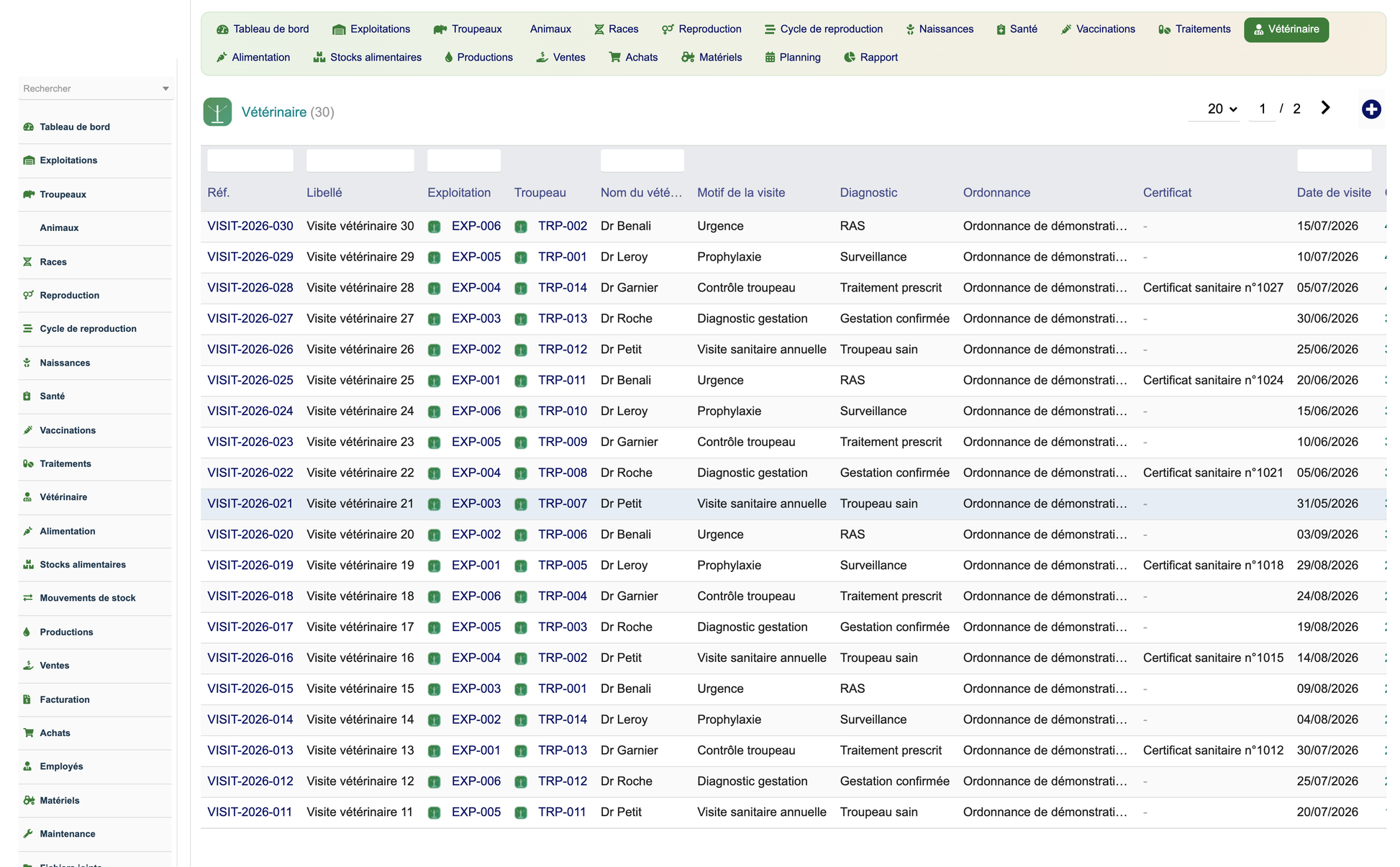Open Naissances in the top menu
The image size is (1400, 867).
coord(940,29)
